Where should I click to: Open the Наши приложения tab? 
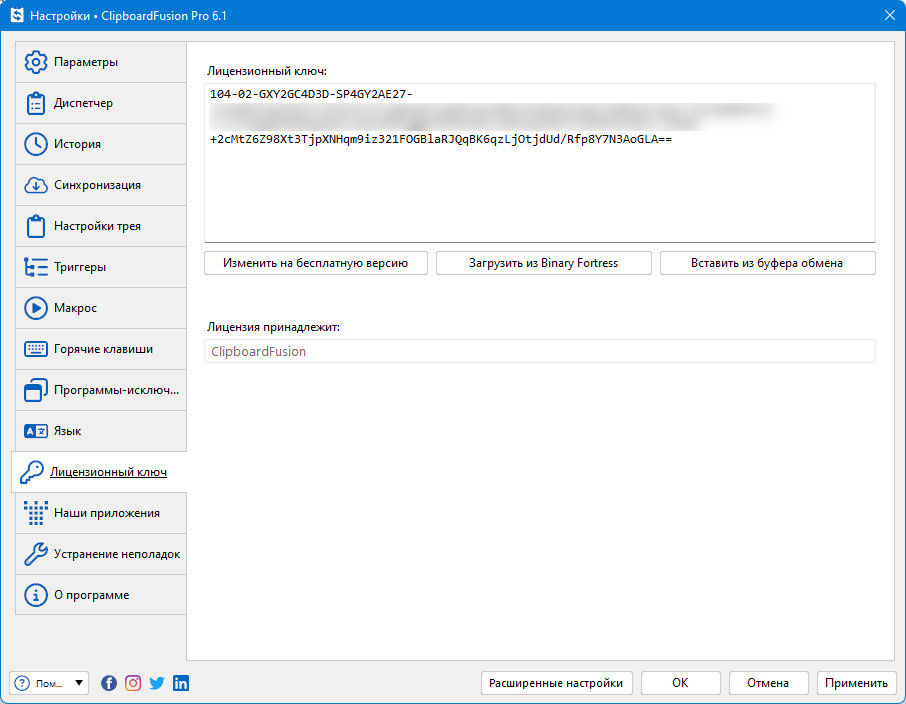tap(101, 513)
